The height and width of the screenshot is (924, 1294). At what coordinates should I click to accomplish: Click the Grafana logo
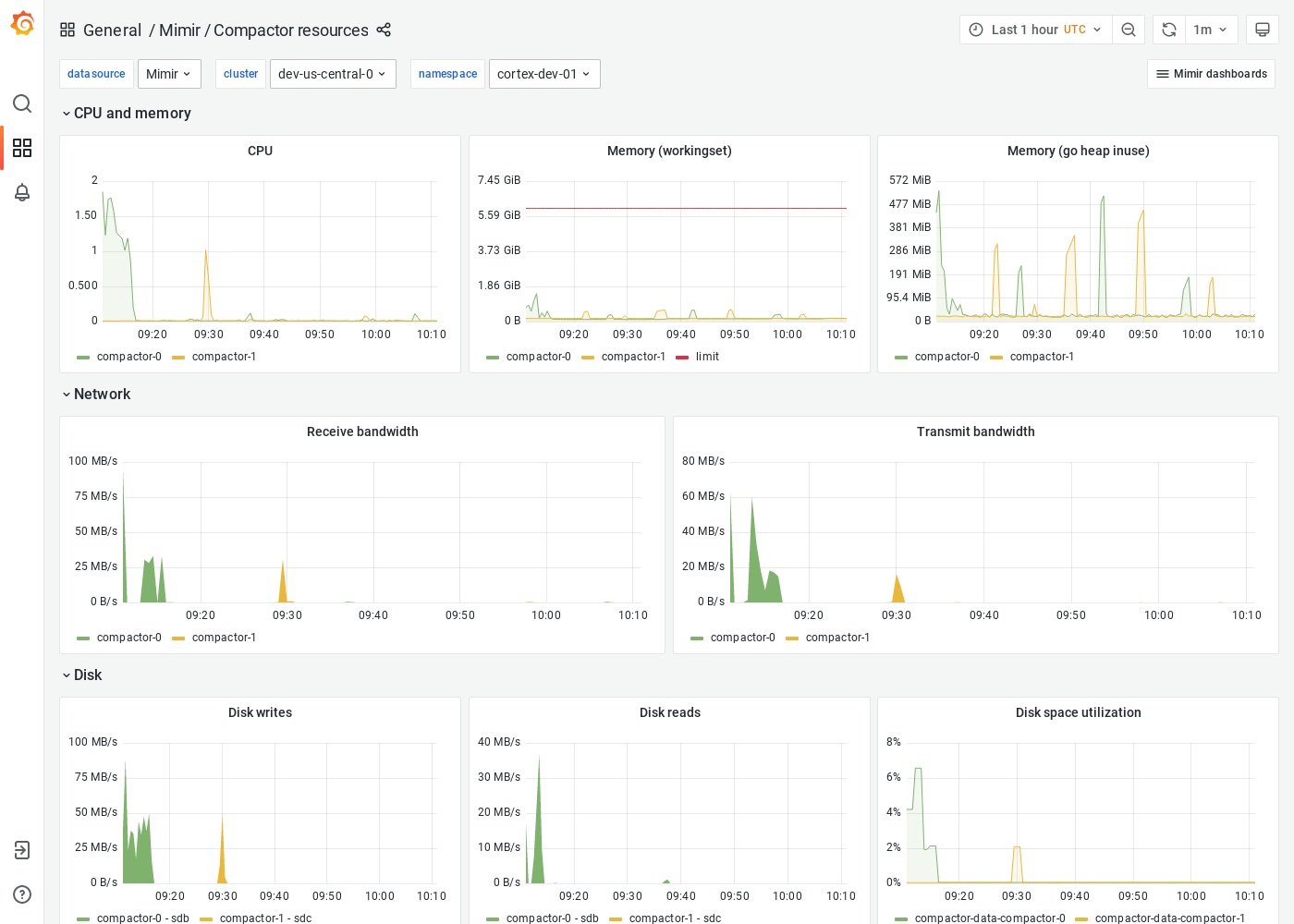click(22, 23)
